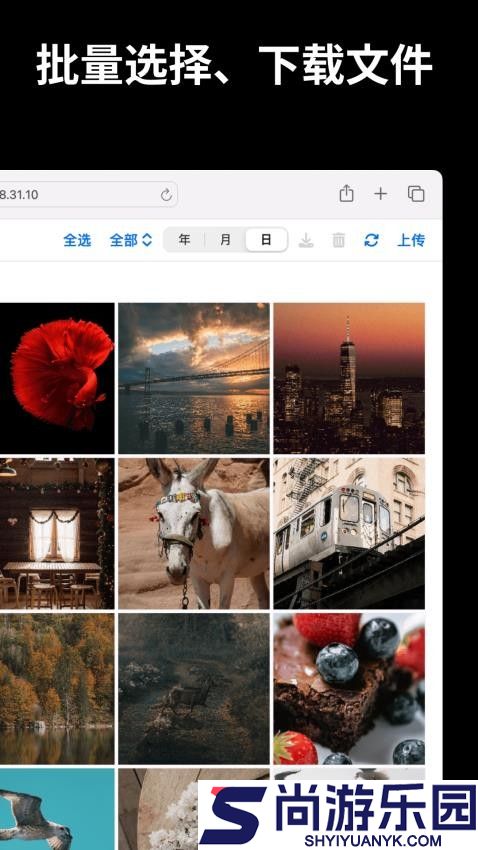
Task: Open the sunset bridge photo
Action: [194, 378]
